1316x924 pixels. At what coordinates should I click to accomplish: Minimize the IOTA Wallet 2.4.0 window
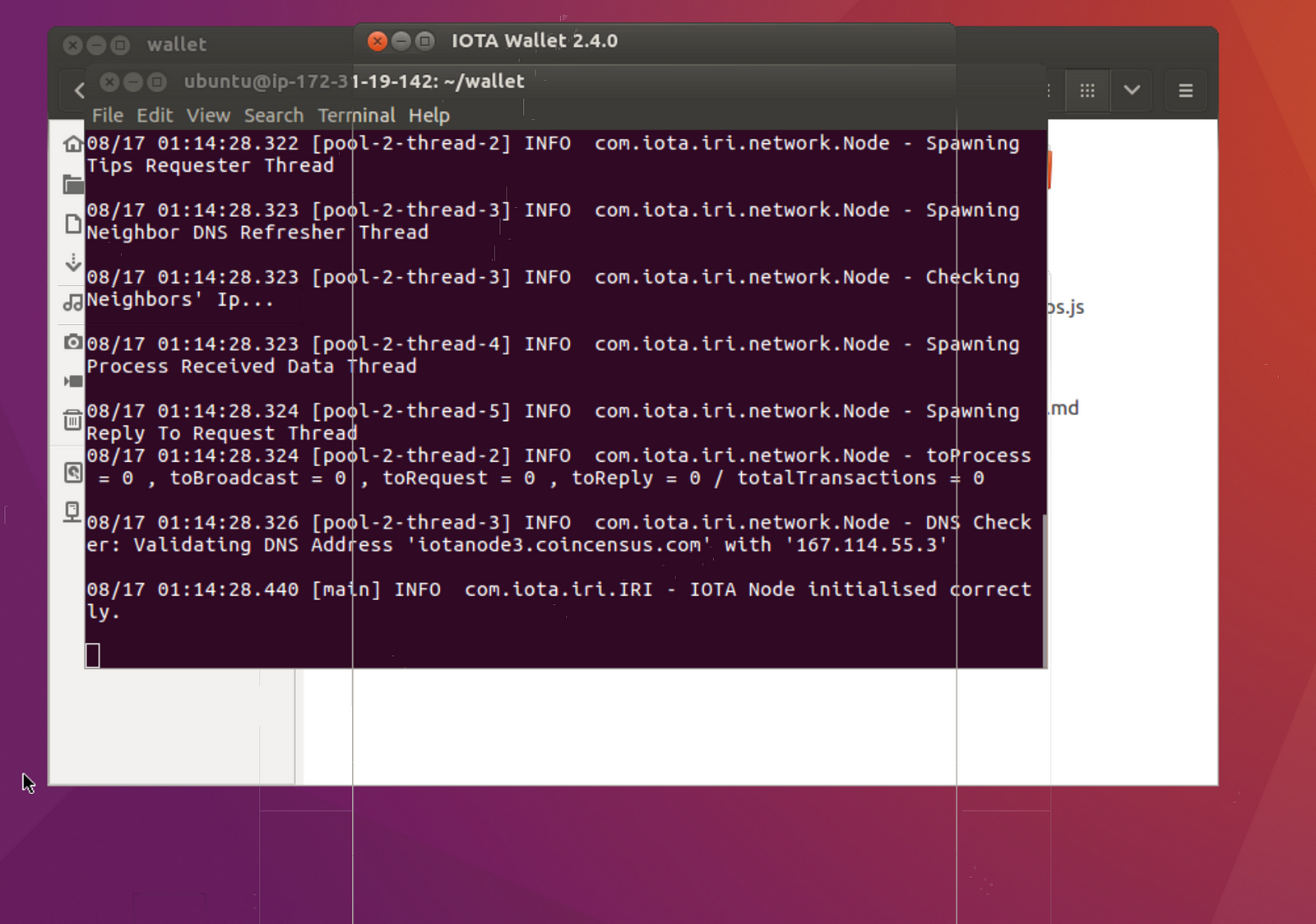click(401, 41)
